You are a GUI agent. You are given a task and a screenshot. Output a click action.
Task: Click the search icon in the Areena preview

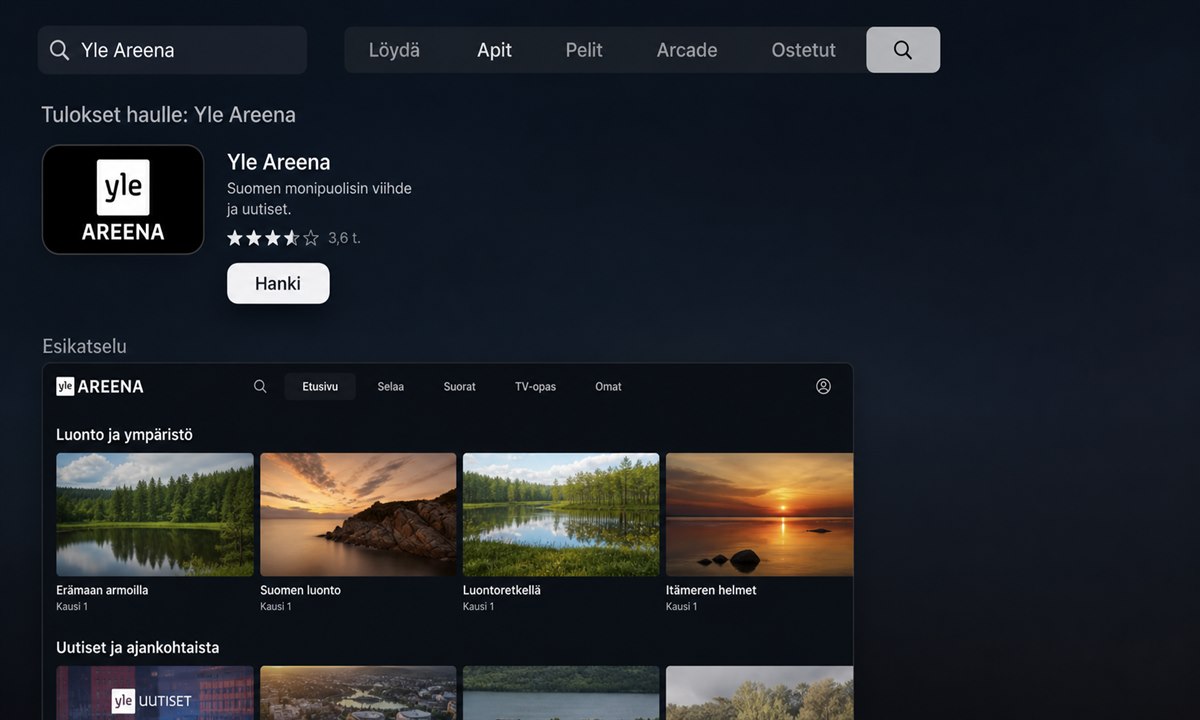pos(260,386)
